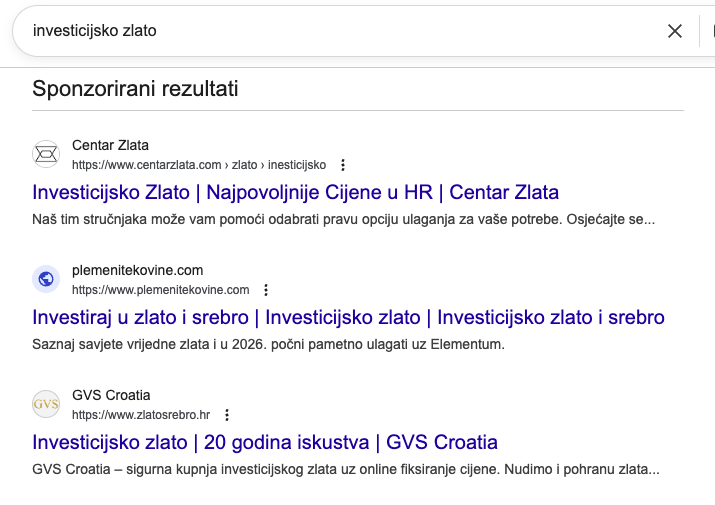Image resolution: width=715 pixels, height=505 pixels.
Task: Click the "Sponzorirani rezultati" heading
Action: coord(135,88)
